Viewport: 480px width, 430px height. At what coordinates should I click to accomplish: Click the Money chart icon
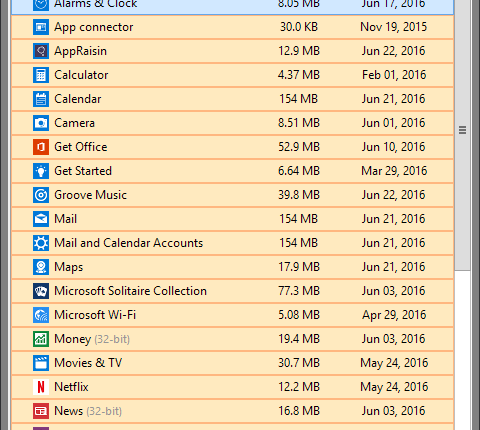(41, 339)
